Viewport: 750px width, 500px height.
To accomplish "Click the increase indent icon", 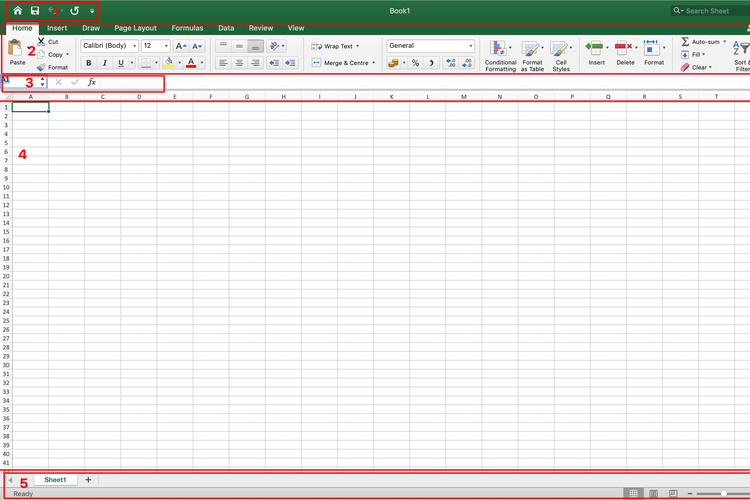I will pyautogui.click(x=290, y=63).
